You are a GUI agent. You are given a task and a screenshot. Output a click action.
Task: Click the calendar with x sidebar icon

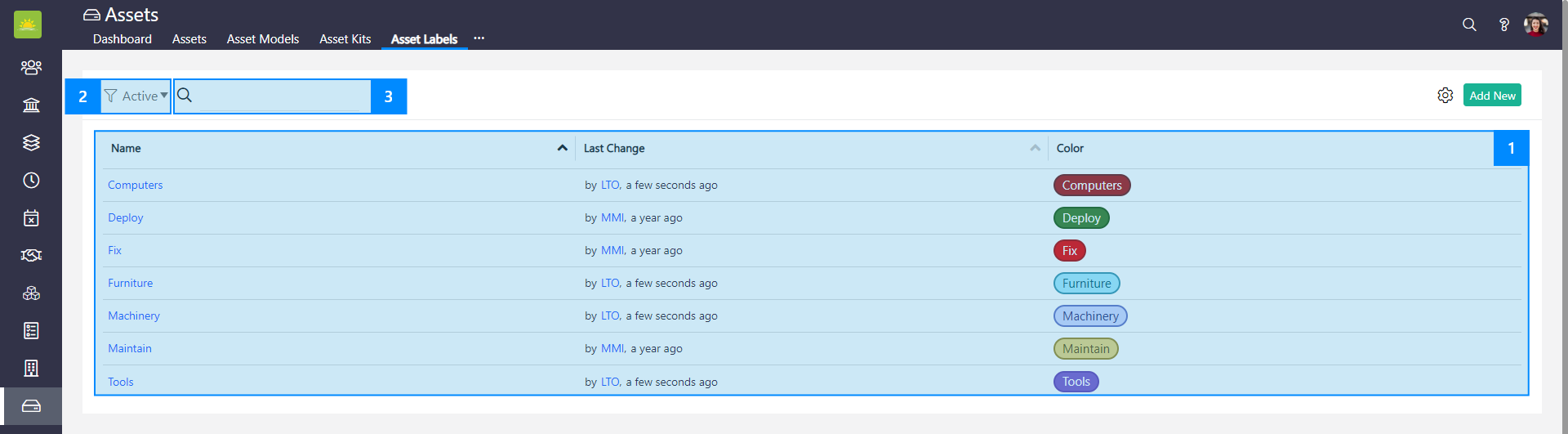coord(31,217)
